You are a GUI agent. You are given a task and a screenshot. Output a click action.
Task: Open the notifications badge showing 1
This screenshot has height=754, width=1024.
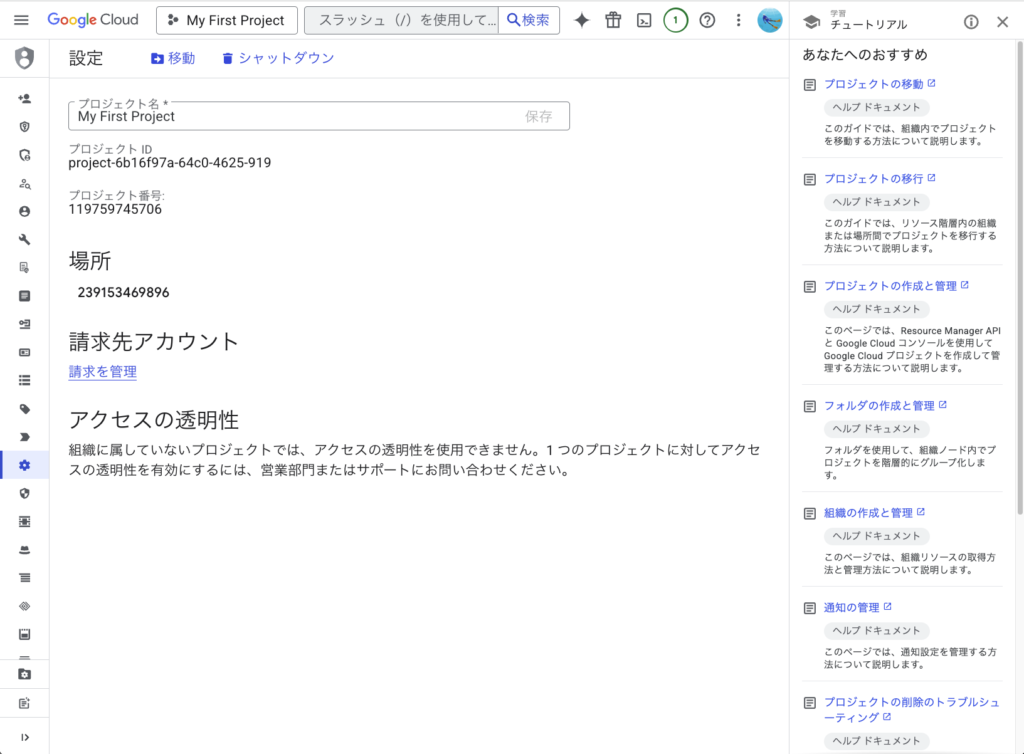click(675, 20)
